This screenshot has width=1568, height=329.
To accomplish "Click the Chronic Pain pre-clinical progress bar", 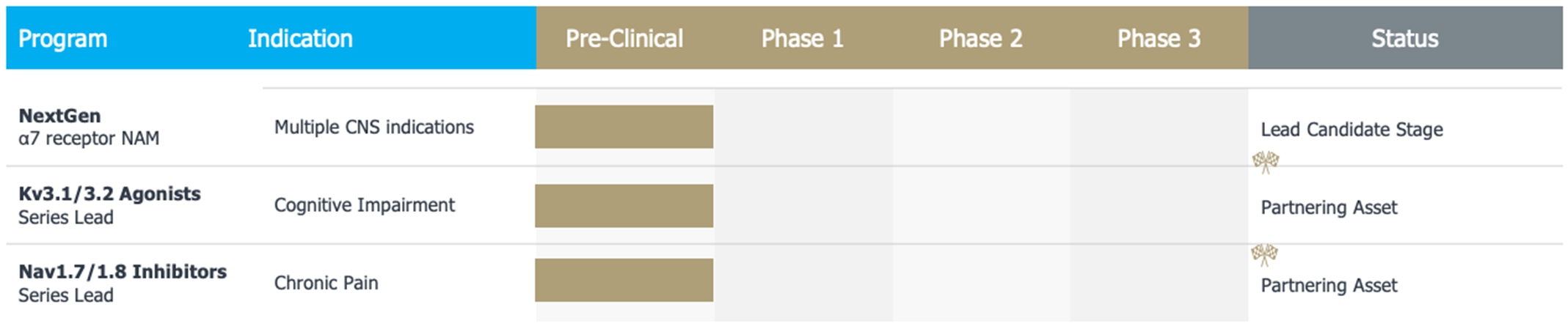I will (624, 280).
